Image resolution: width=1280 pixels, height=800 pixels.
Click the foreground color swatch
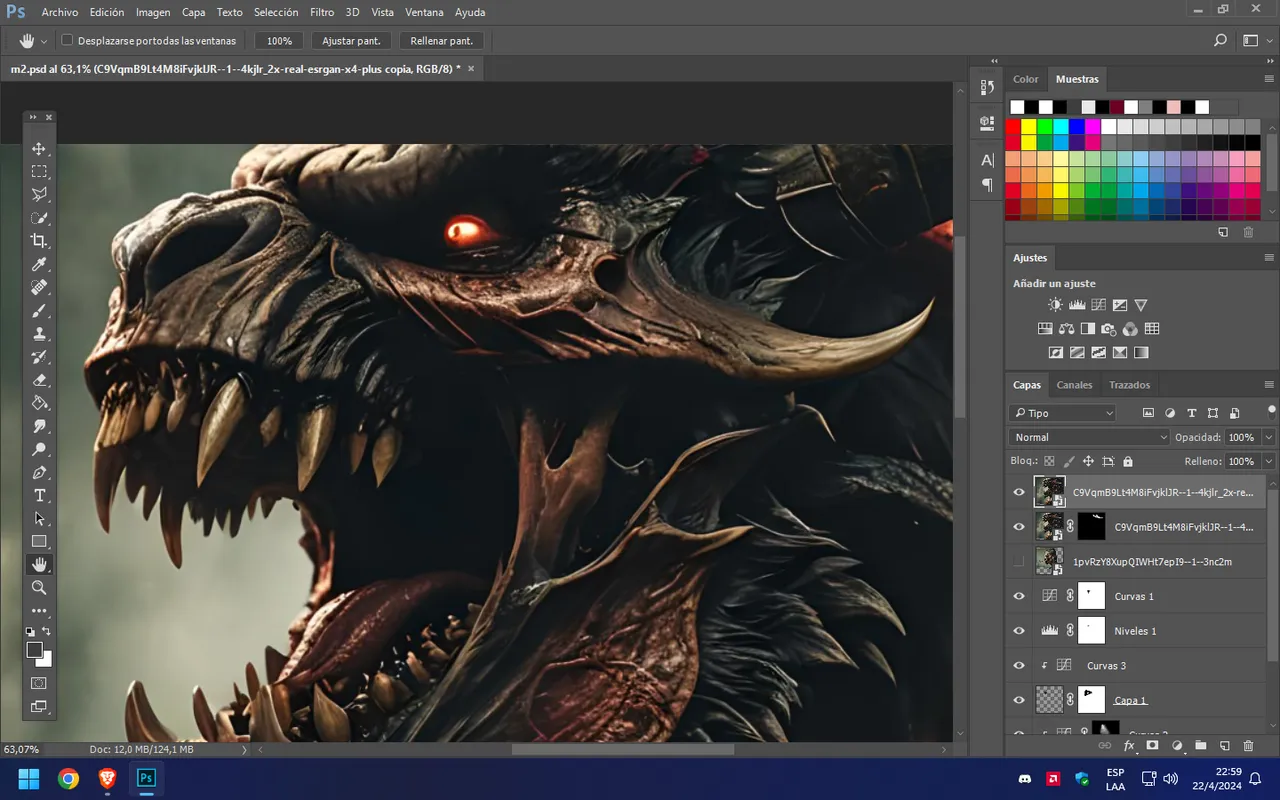(35, 650)
